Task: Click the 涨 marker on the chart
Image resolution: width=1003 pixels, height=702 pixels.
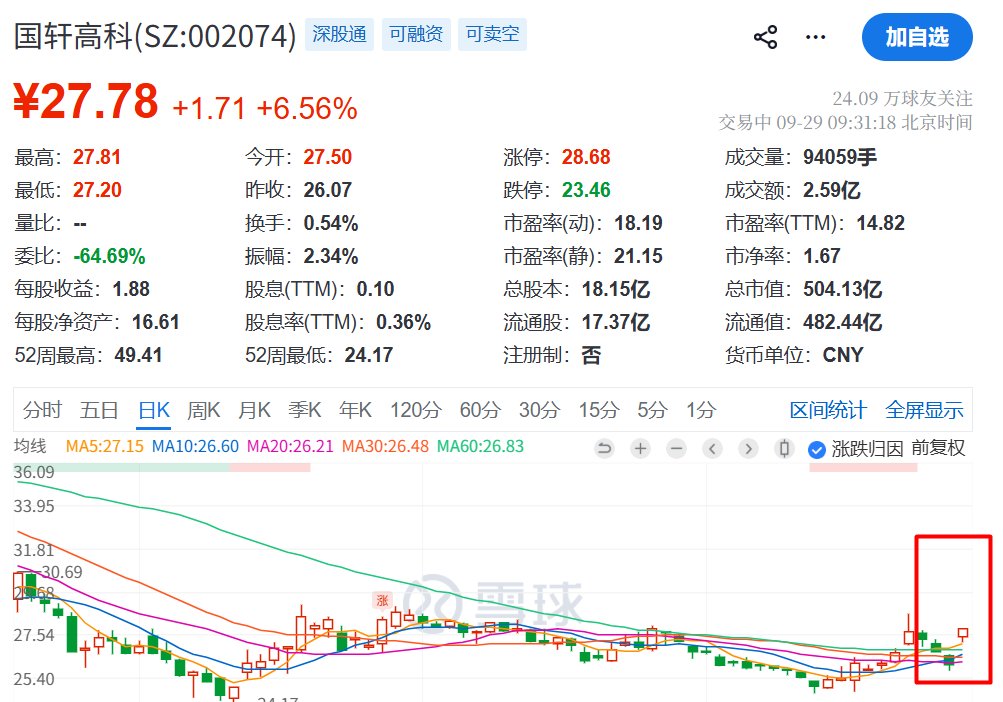Action: pyautogui.click(x=383, y=600)
